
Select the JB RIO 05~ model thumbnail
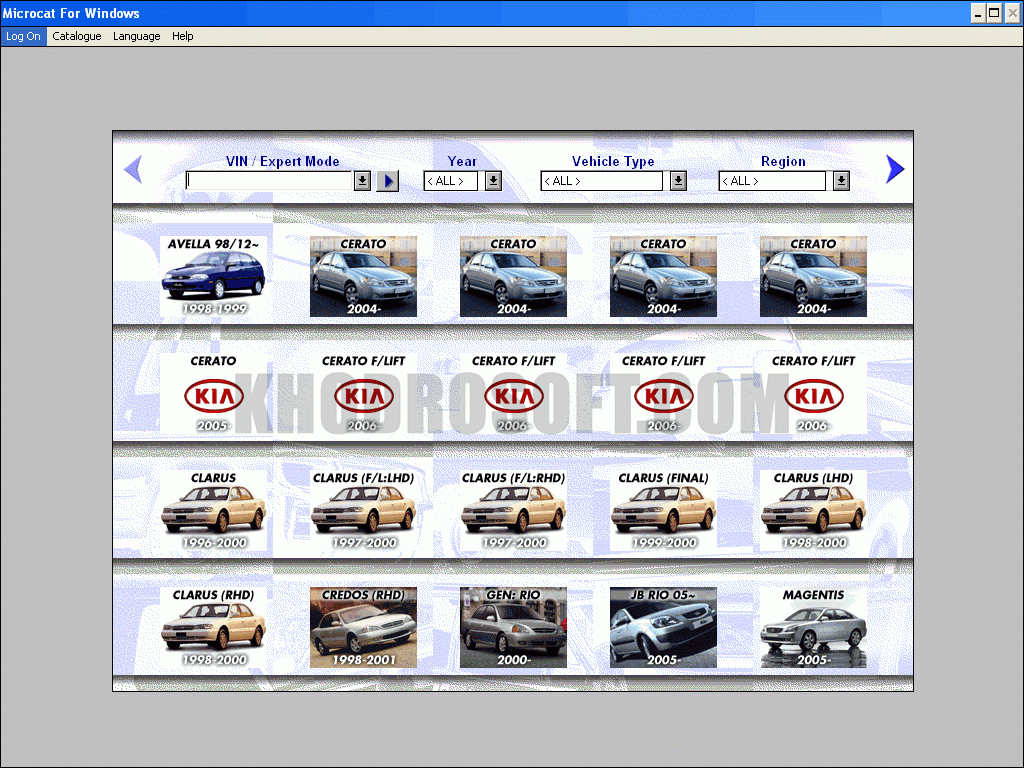coord(663,627)
